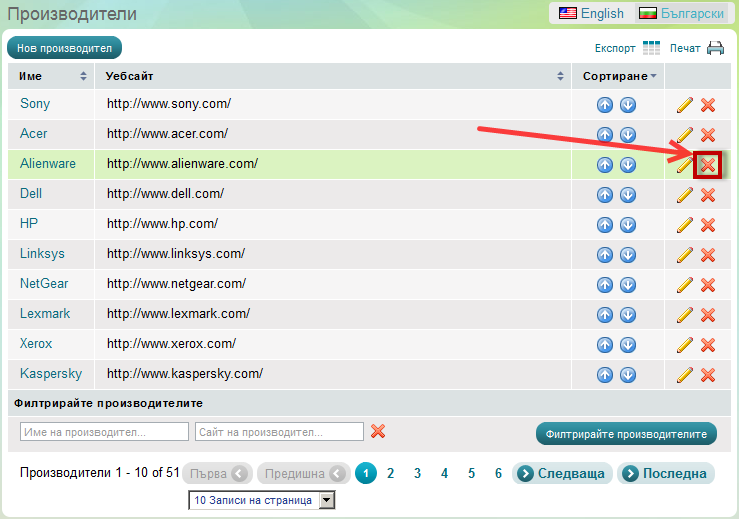Move Acer row up
Image resolution: width=739 pixels, height=519 pixels.
(x=604, y=135)
